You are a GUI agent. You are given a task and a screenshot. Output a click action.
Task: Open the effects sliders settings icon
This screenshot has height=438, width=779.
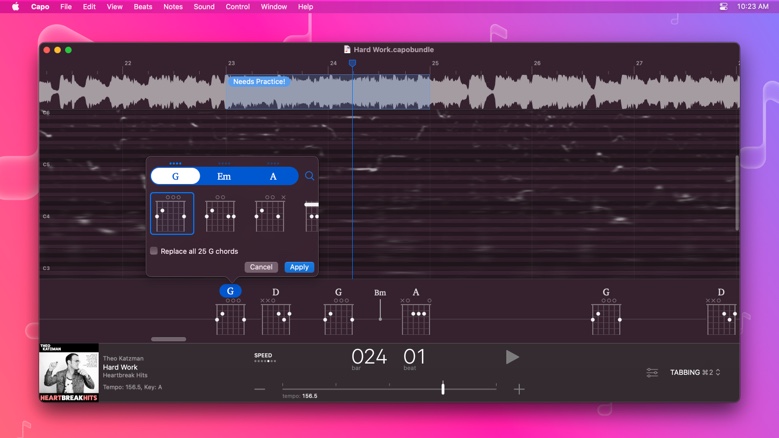pyautogui.click(x=652, y=372)
